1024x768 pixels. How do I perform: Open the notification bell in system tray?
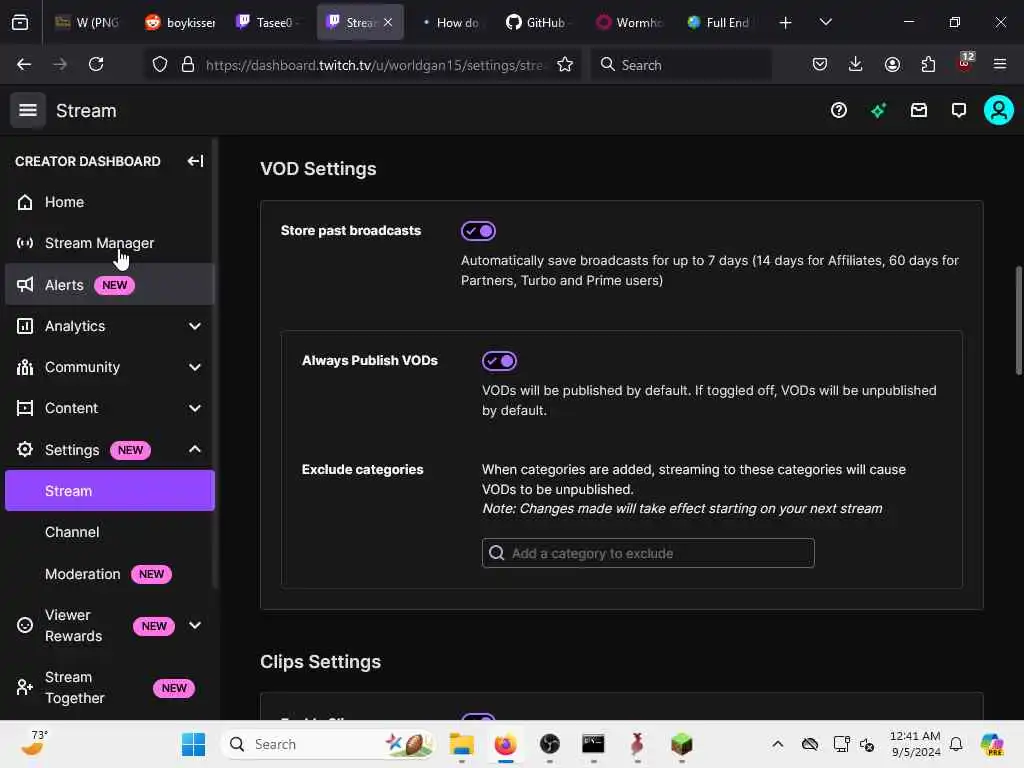[x=956, y=744]
